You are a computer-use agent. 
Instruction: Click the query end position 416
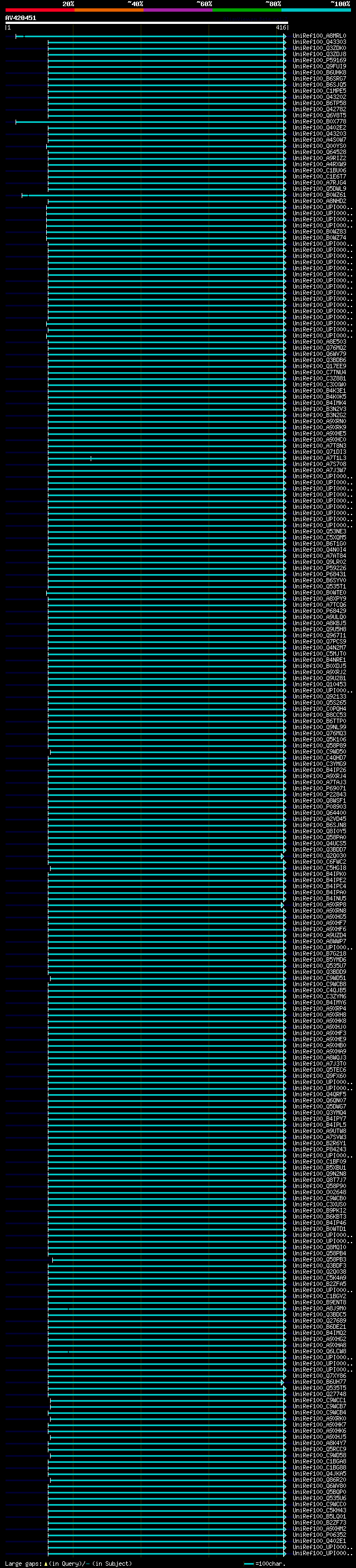pyautogui.click(x=280, y=27)
